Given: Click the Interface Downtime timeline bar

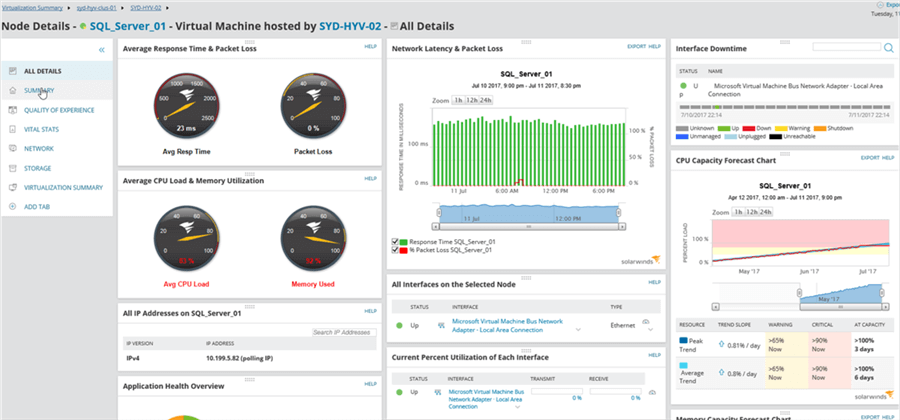Looking at the screenshot, I should pos(785,107).
